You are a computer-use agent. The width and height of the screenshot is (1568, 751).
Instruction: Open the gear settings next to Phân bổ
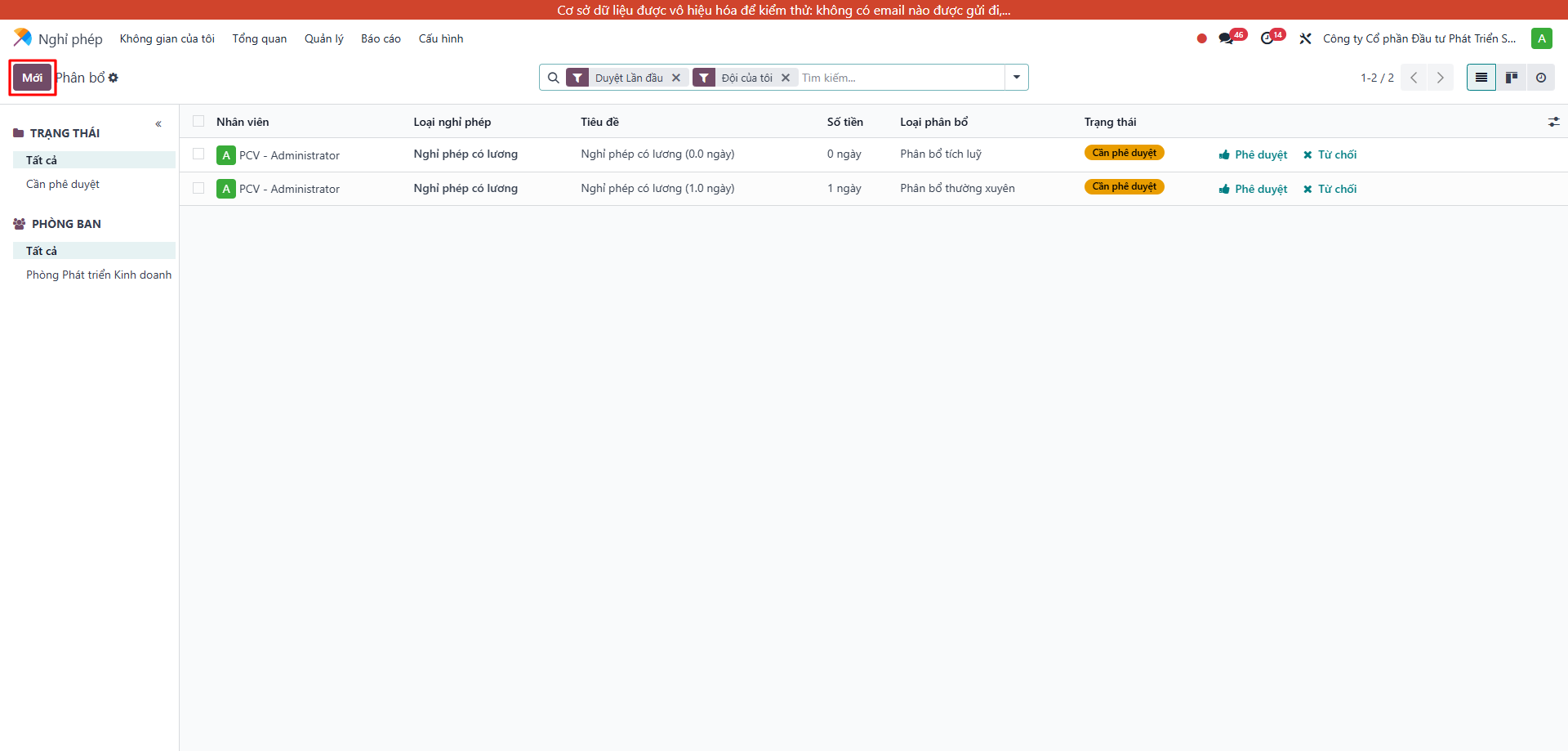[x=114, y=78]
